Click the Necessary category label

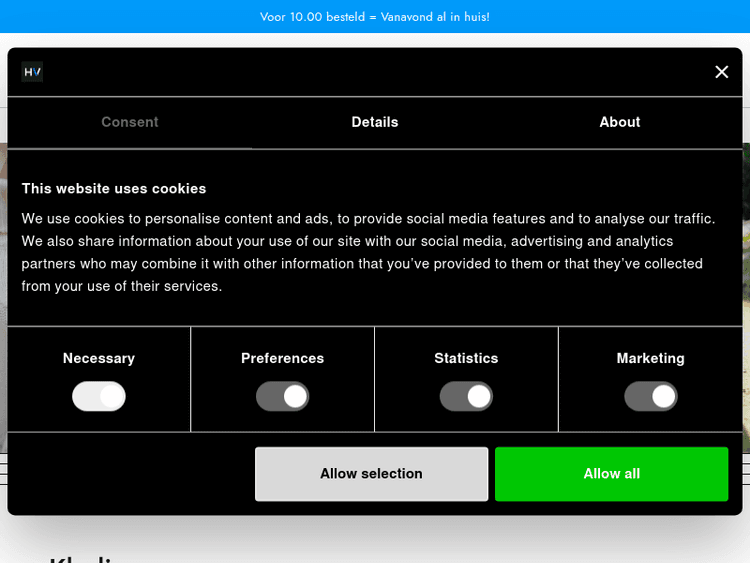pos(99,358)
